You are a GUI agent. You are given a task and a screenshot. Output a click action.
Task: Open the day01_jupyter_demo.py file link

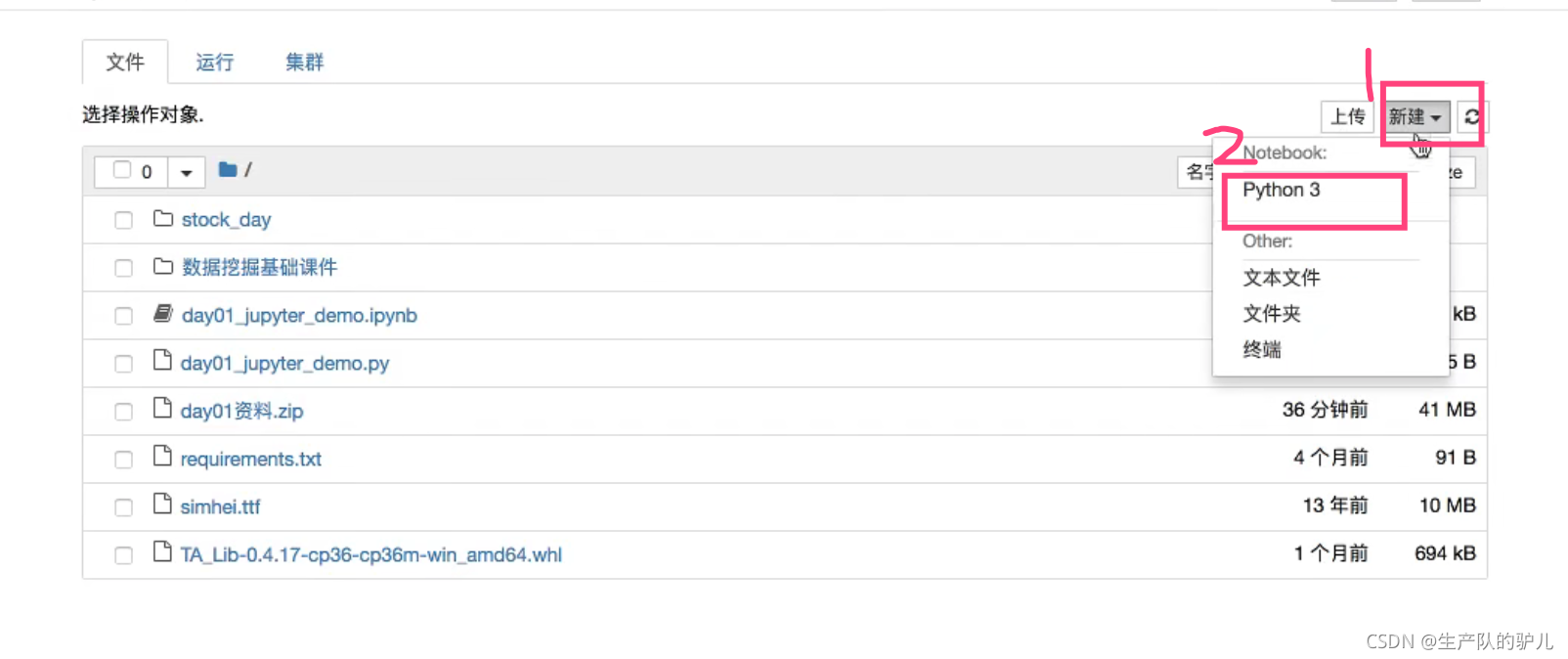pyautogui.click(x=284, y=362)
